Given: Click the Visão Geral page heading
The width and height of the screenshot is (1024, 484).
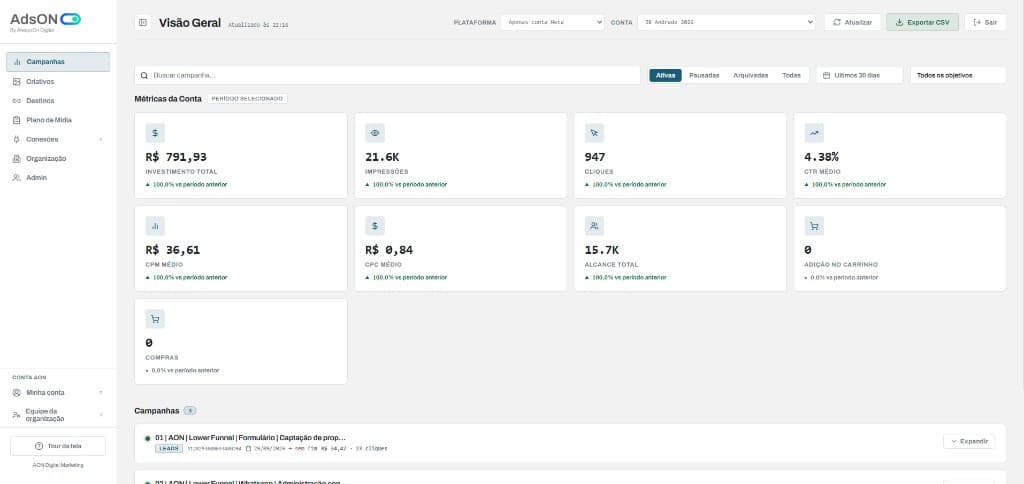Looking at the screenshot, I should click(189, 23).
